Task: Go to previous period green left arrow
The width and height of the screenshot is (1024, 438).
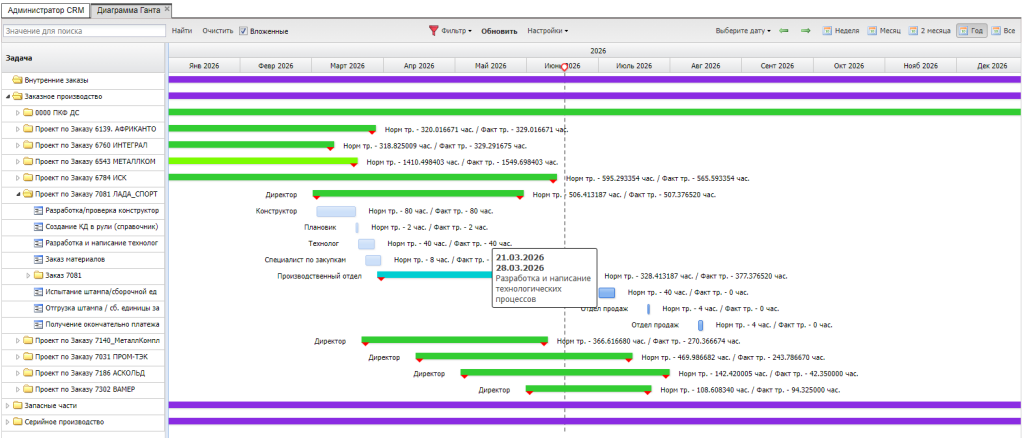Action: coord(784,31)
